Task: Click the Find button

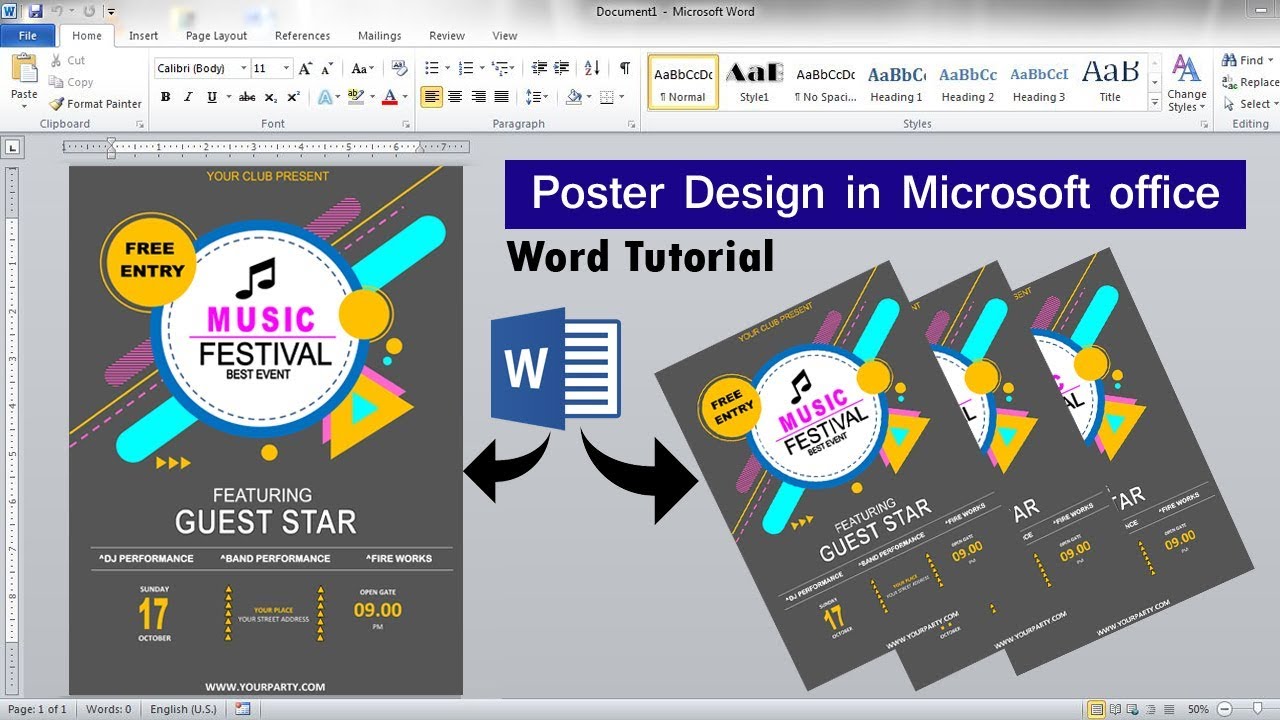Action: pos(1244,60)
